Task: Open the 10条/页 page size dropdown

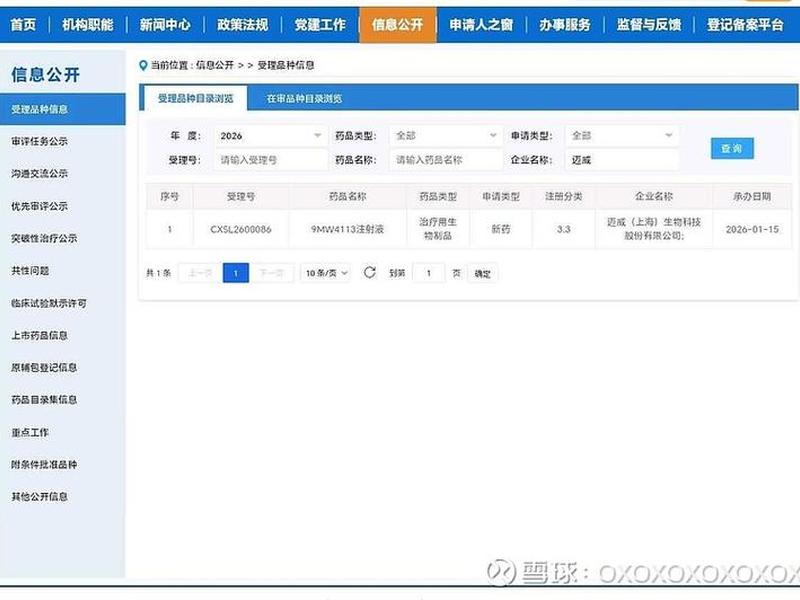Action: (327, 273)
